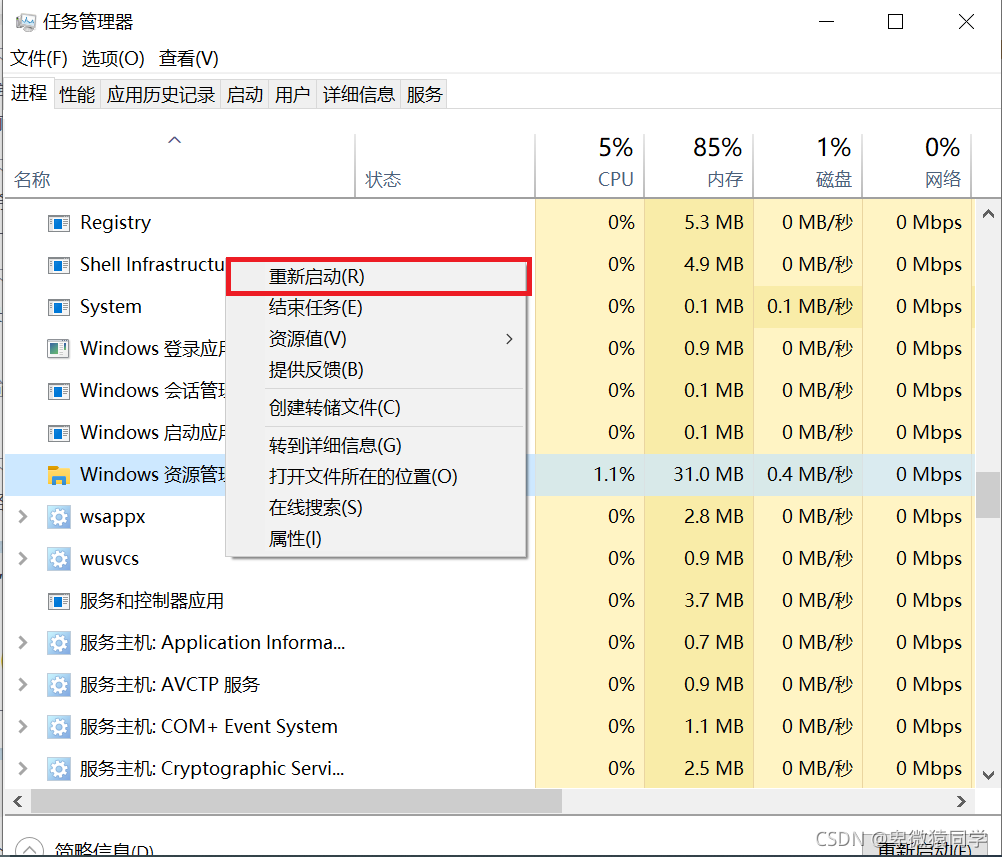Screen dimensions: 1002x857
Task: Switch to the 详细信息 tab
Action: [358, 95]
